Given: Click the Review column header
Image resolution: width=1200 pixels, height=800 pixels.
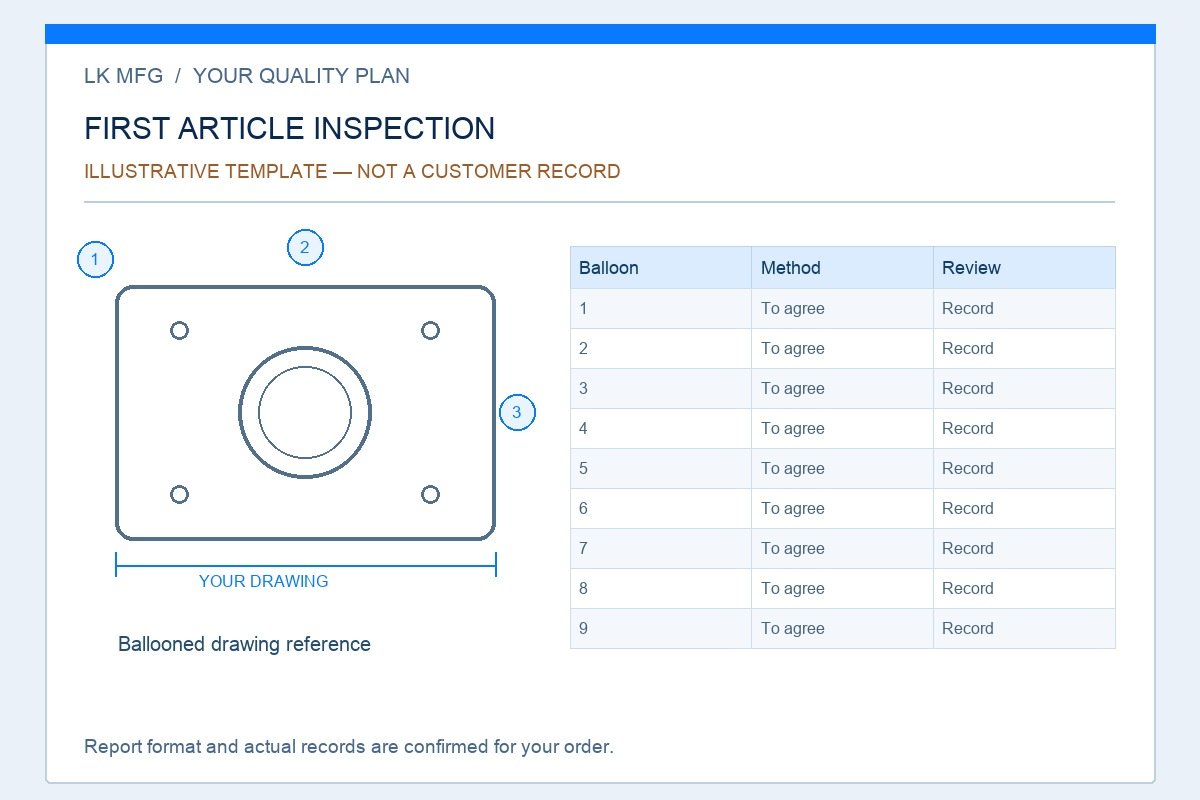Looking at the screenshot, I should click(1024, 268).
